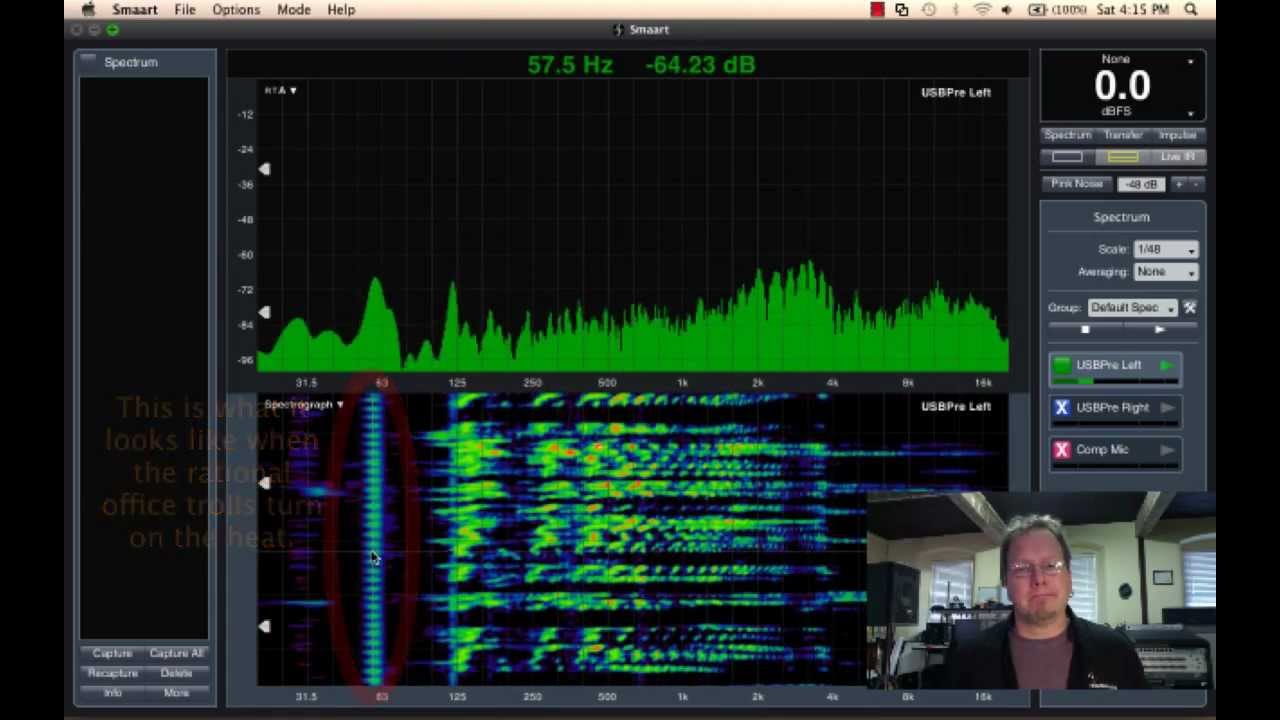
Task: Select the split two-pane view layout button
Action: (1123, 157)
